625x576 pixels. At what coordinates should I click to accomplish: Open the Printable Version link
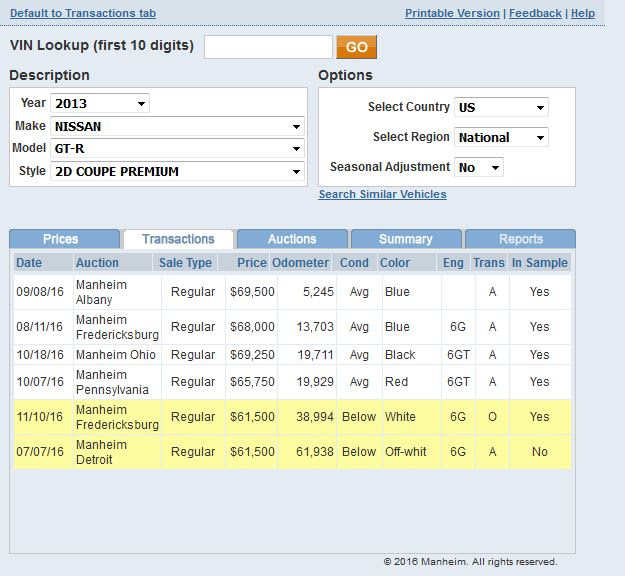452,13
